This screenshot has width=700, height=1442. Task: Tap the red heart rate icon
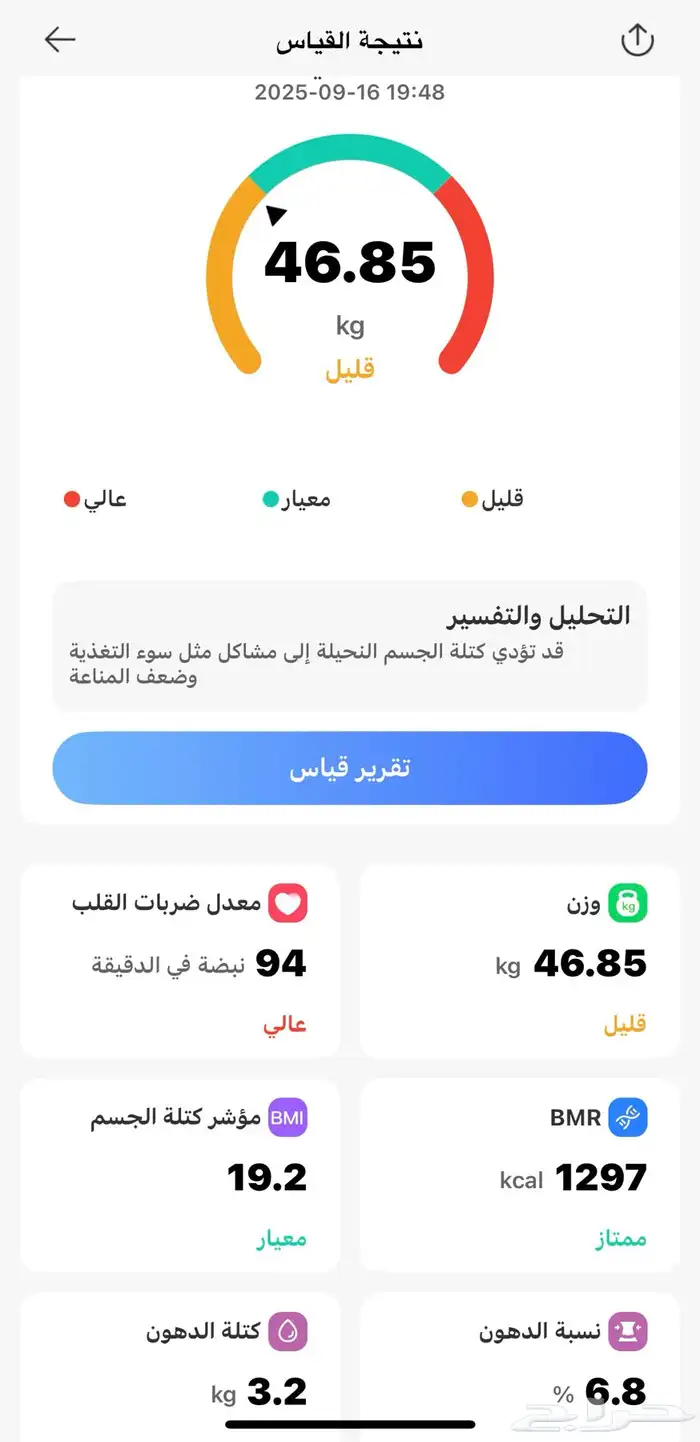[x=288, y=904]
